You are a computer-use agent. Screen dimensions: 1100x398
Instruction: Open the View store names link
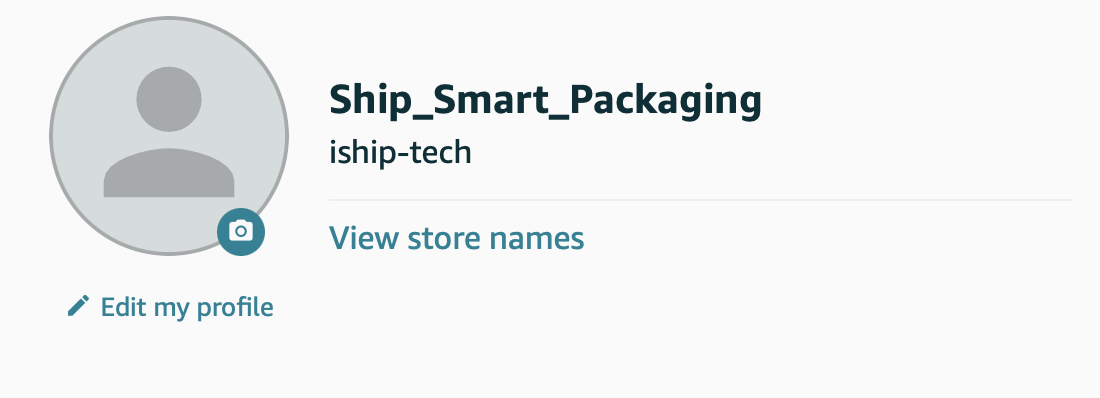click(457, 238)
